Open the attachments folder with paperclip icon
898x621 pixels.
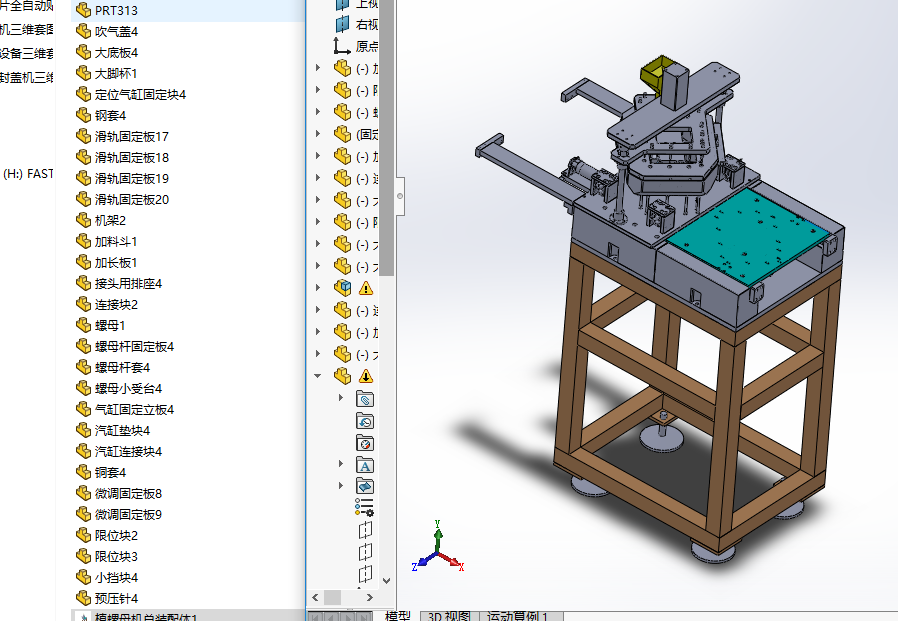(365, 399)
